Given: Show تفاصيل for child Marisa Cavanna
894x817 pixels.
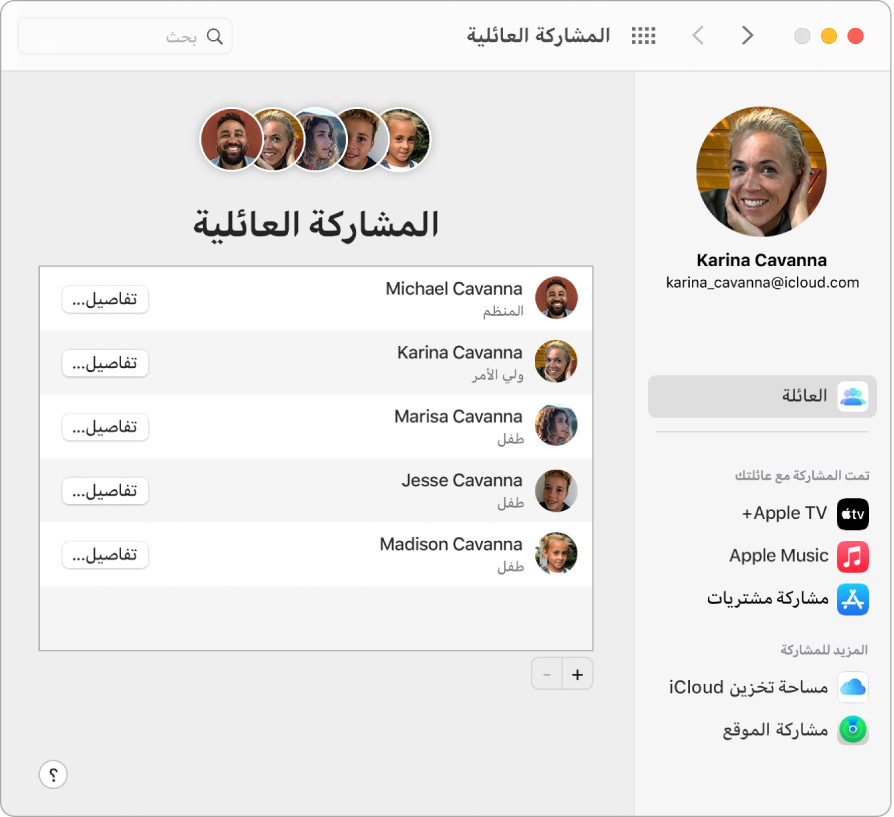Looking at the screenshot, I should [104, 427].
